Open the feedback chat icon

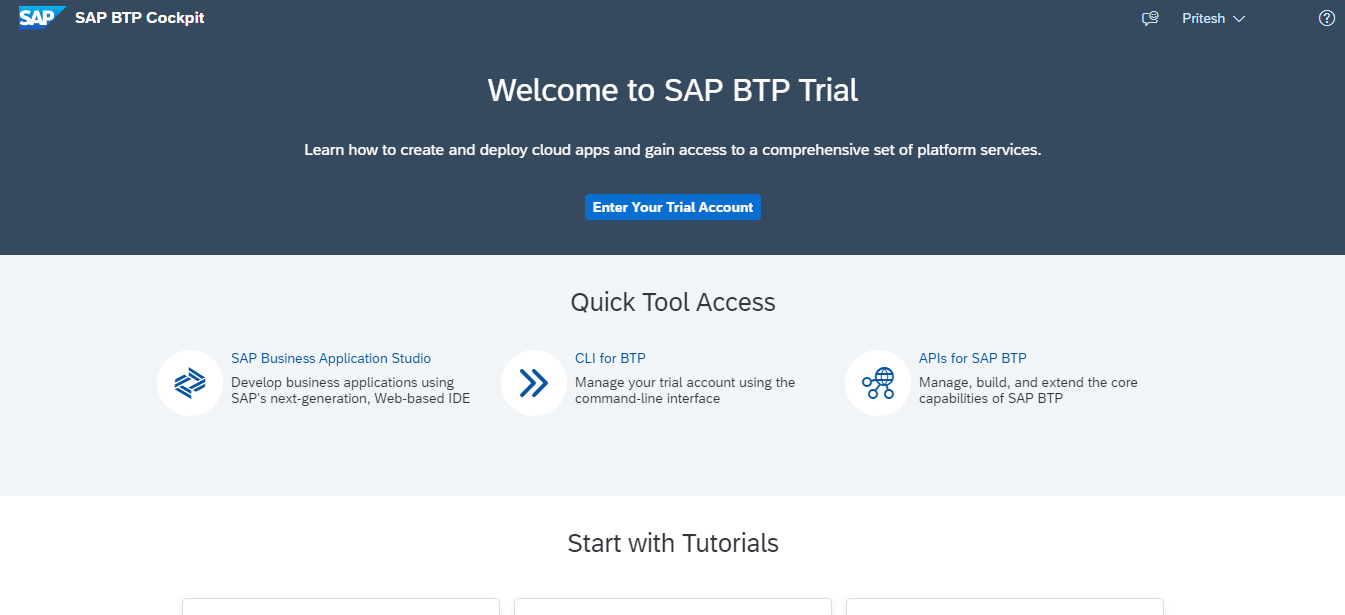pos(1150,19)
